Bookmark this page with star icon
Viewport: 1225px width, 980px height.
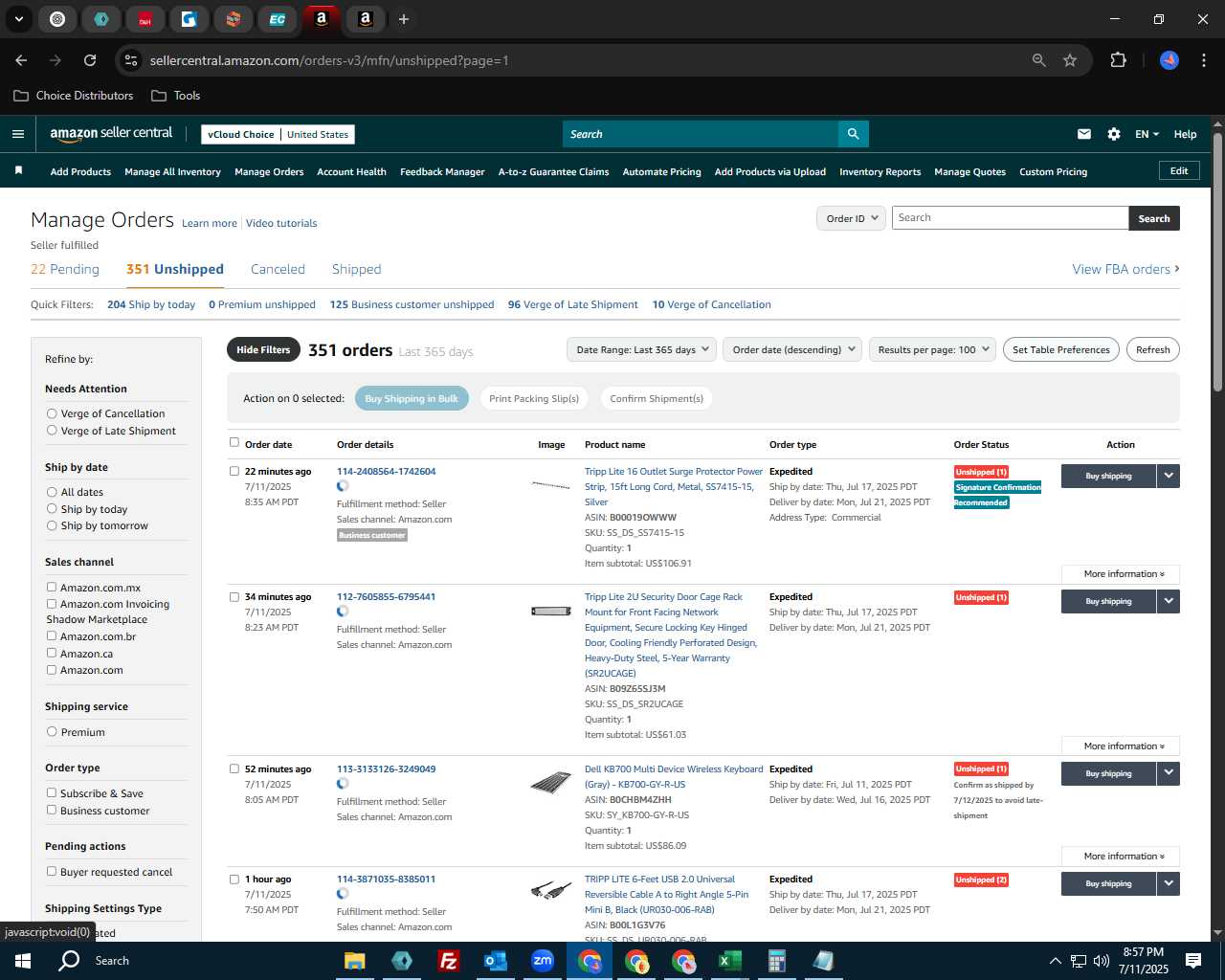pos(1070,60)
